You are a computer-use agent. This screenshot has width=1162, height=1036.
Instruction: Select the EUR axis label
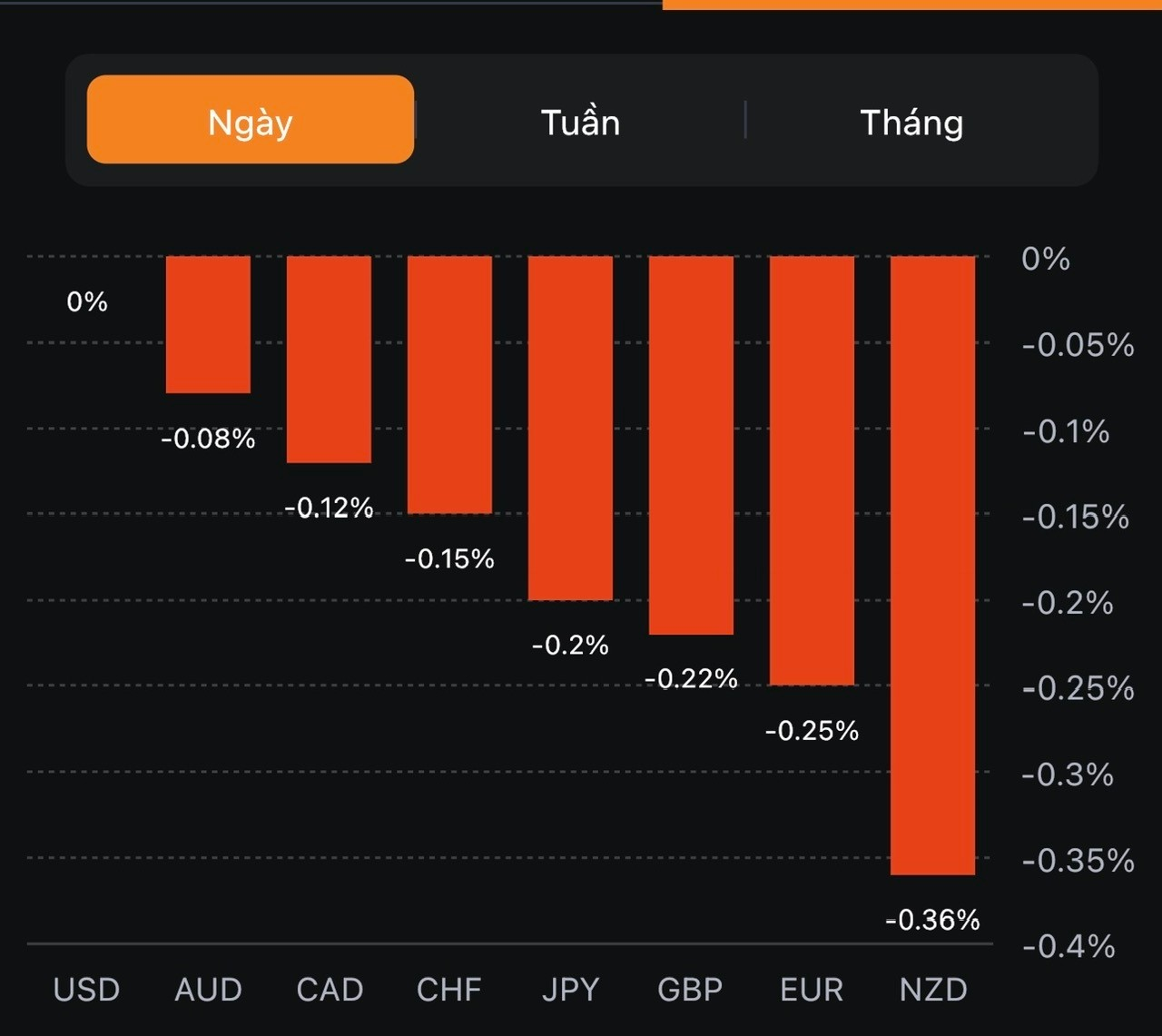pyautogui.click(x=812, y=989)
